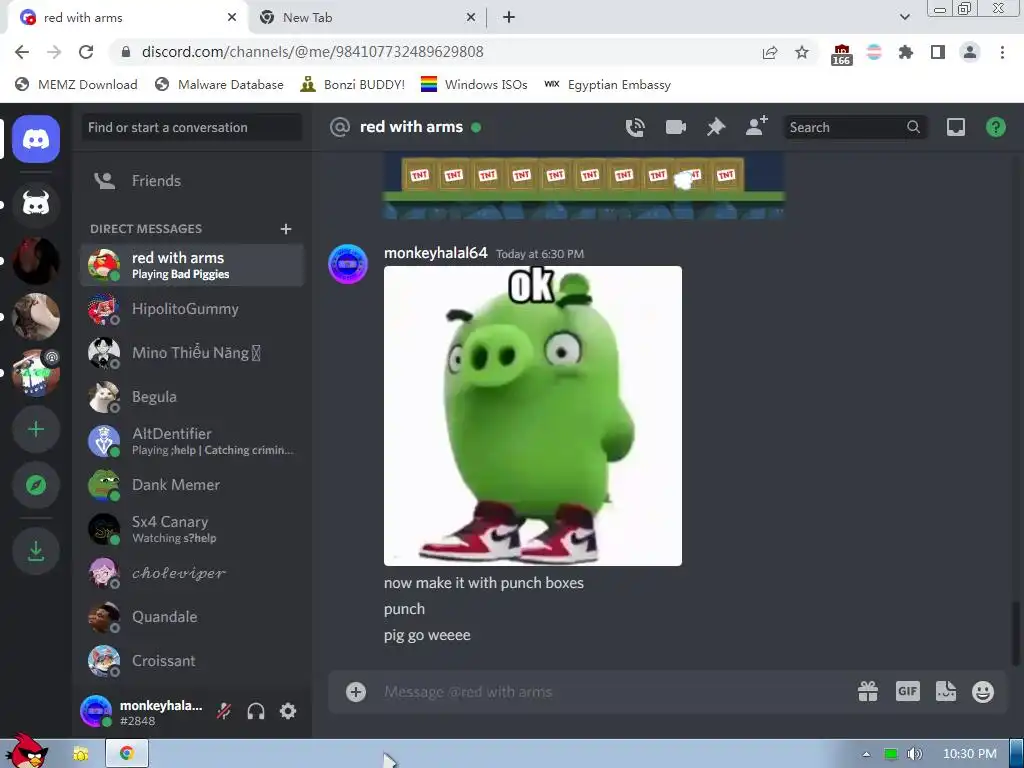The height and width of the screenshot is (768, 1024).
Task: Bookmark this page with star
Action: (802, 52)
